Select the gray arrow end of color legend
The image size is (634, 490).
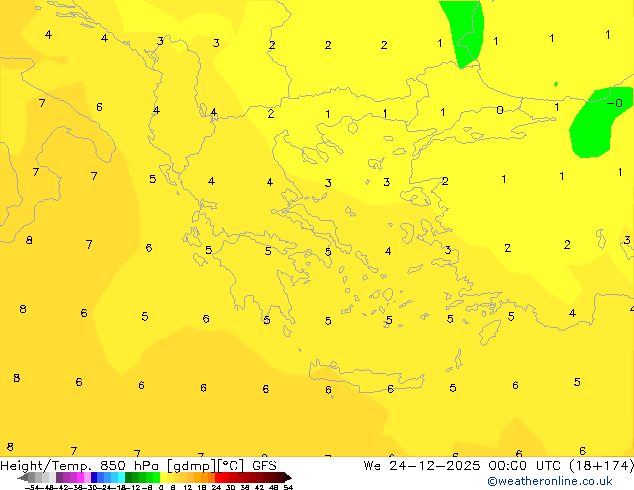pyautogui.click(x=22, y=477)
